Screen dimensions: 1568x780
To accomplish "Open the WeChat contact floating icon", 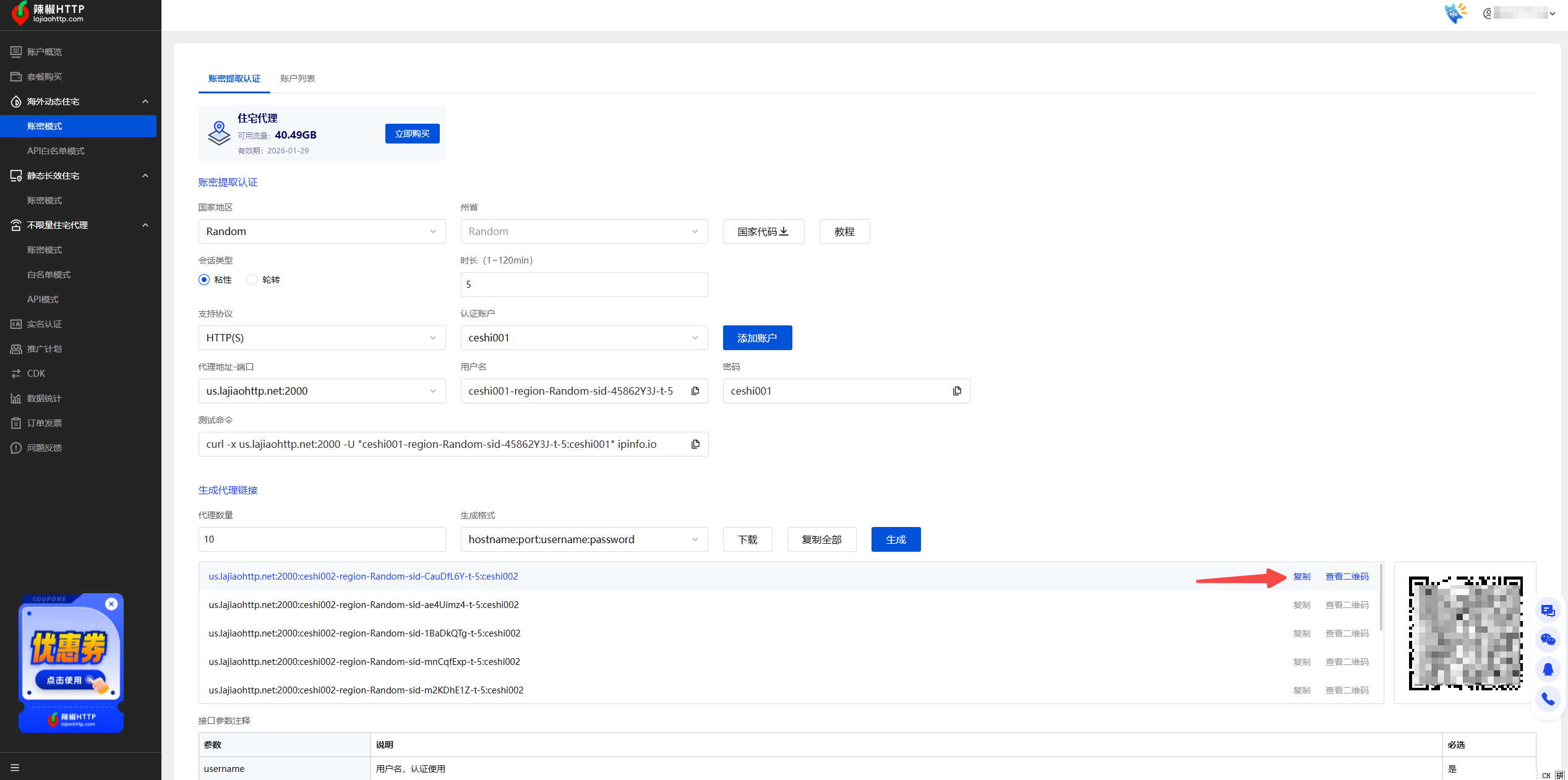I will tap(1548, 640).
